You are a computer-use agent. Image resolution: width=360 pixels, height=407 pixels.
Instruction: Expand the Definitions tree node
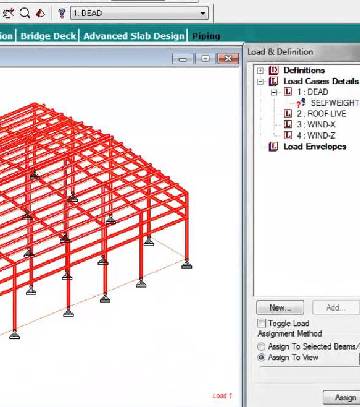point(261,70)
